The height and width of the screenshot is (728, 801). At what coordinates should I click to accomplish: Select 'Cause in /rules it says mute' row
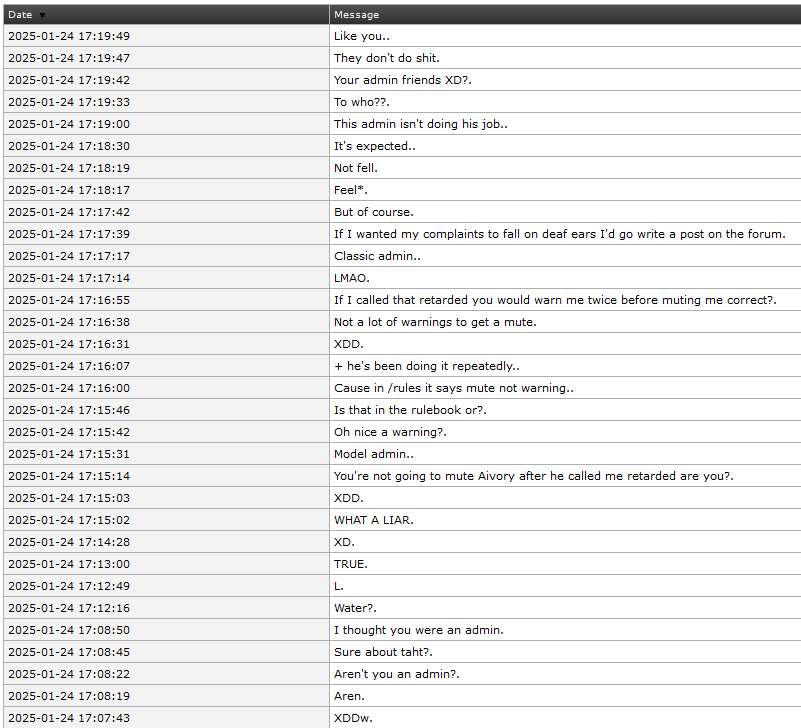(402, 388)
